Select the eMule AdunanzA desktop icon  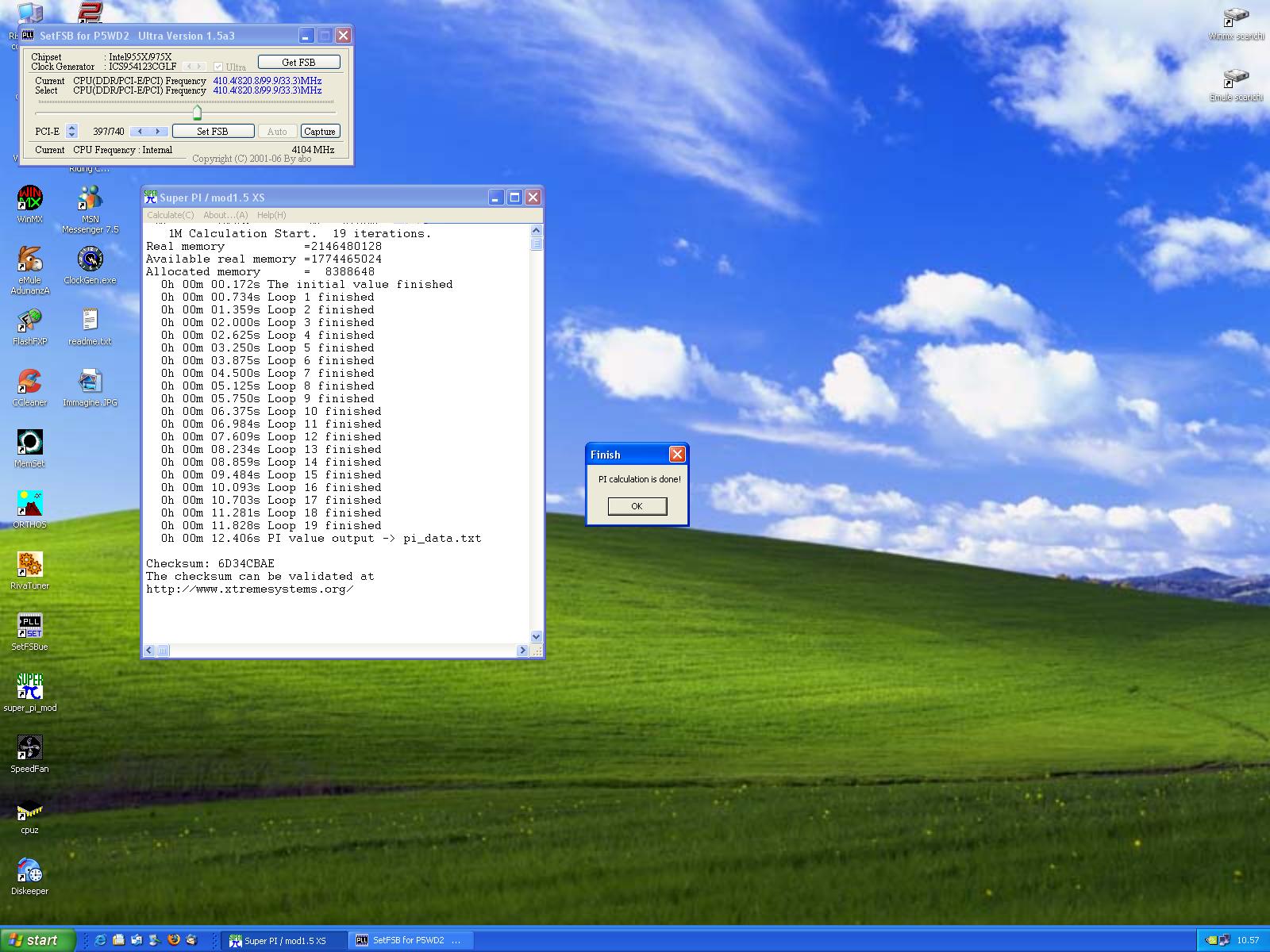(x=30, y=271)
